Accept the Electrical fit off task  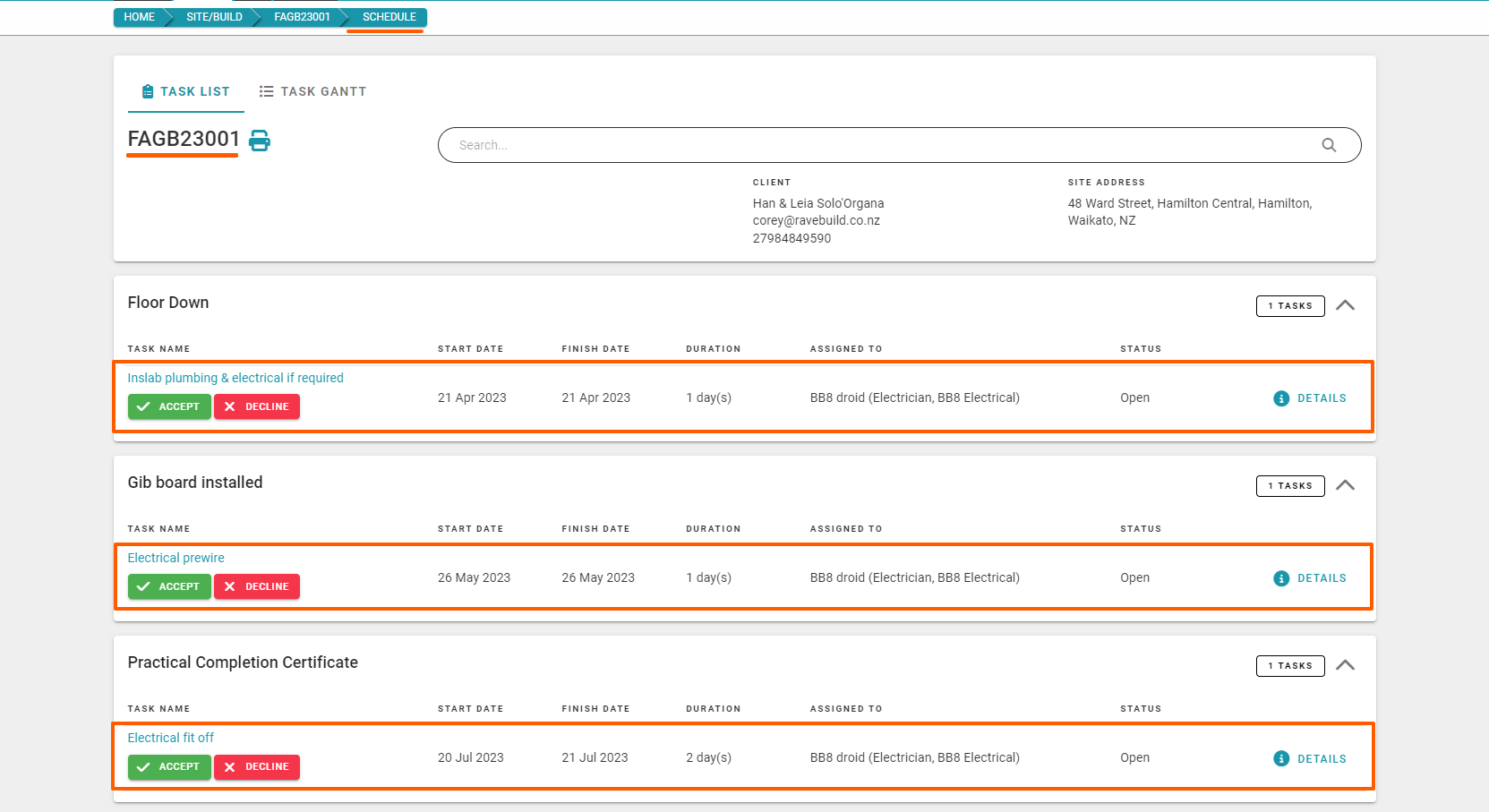[169, 766]
